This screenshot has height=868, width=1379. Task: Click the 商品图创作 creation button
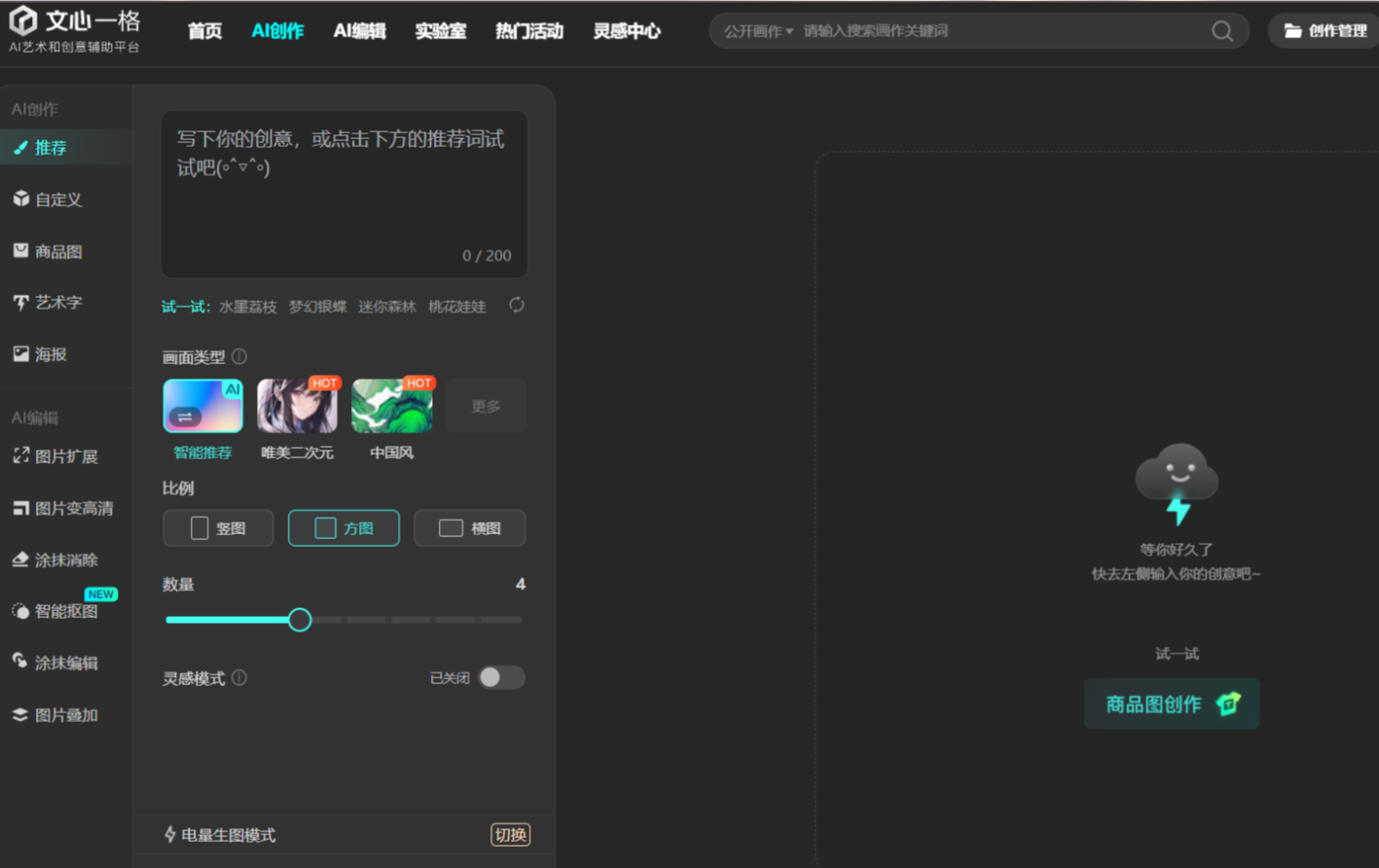click(x=1171, y=704)
